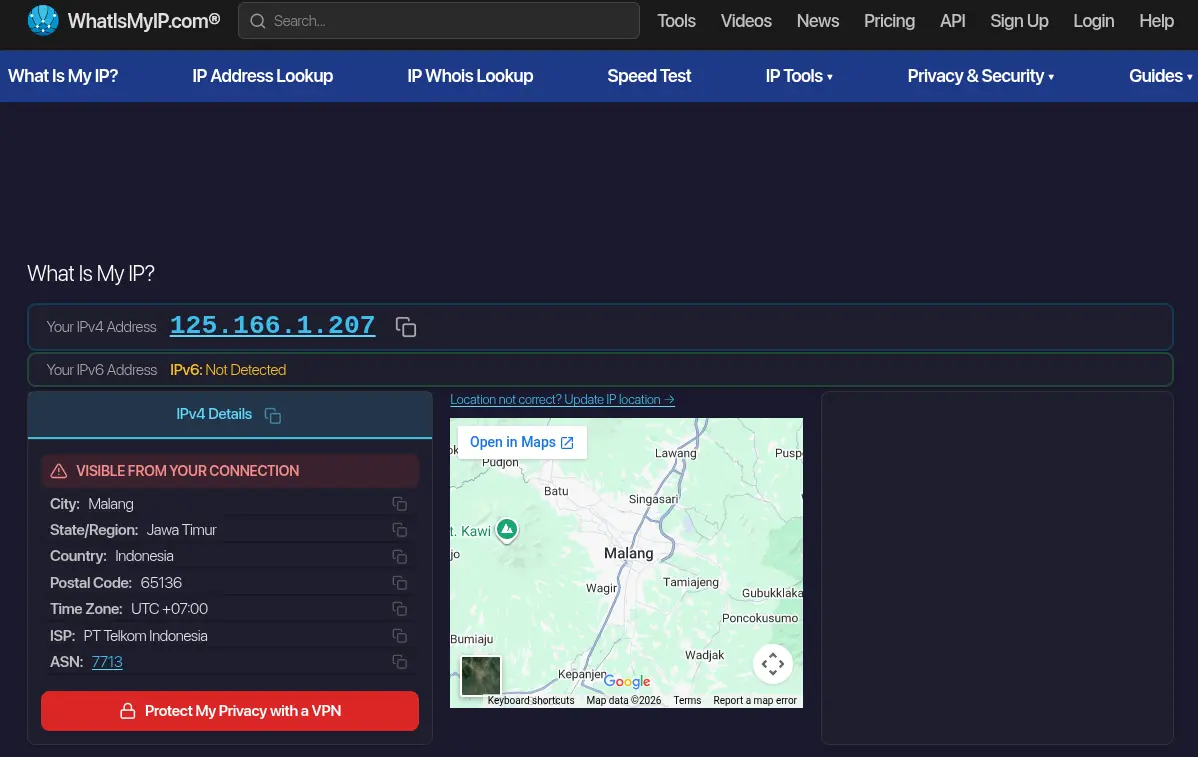This screenshot has height=757, width=1198.
Task: Copy the IPv4 address using copy icon
Action: (x=406, y=327)
